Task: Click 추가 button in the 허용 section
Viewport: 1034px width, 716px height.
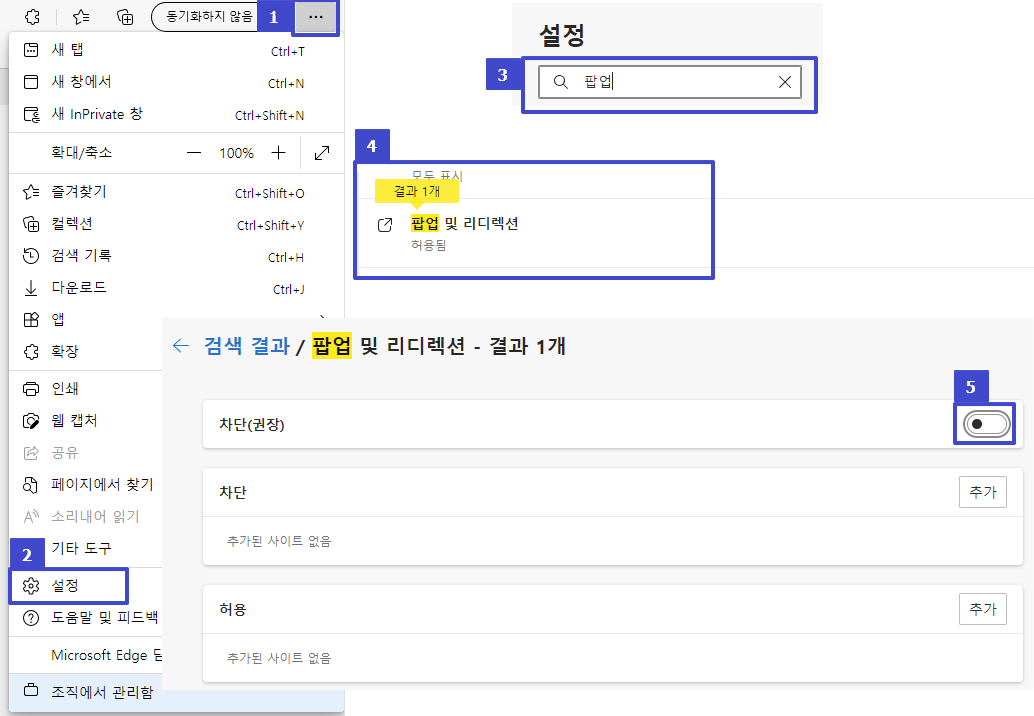Action: [982, 608]
